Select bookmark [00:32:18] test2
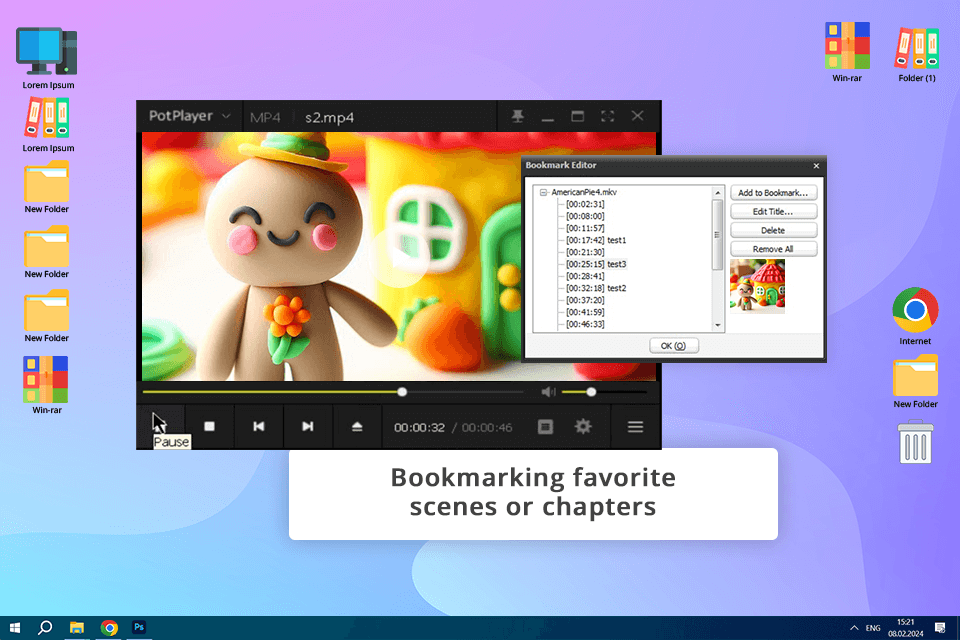 596,288
